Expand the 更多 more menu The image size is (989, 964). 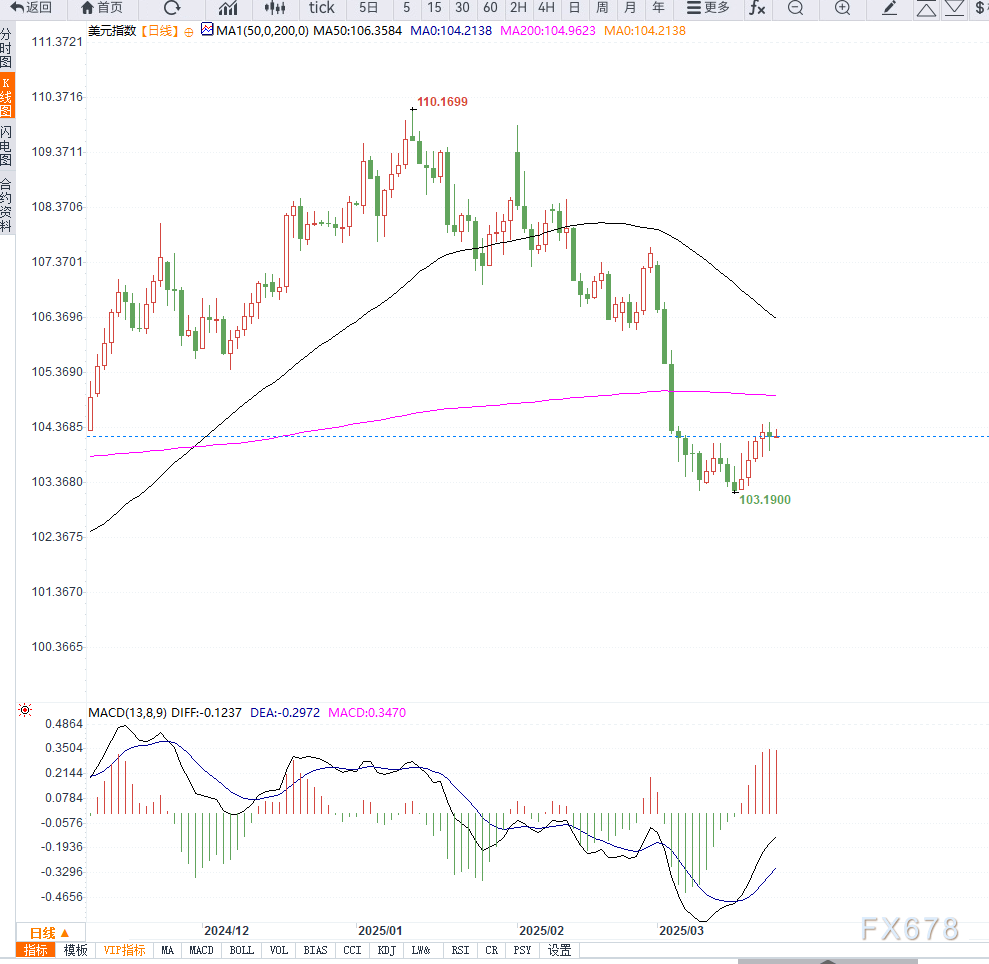coord(708,8)
